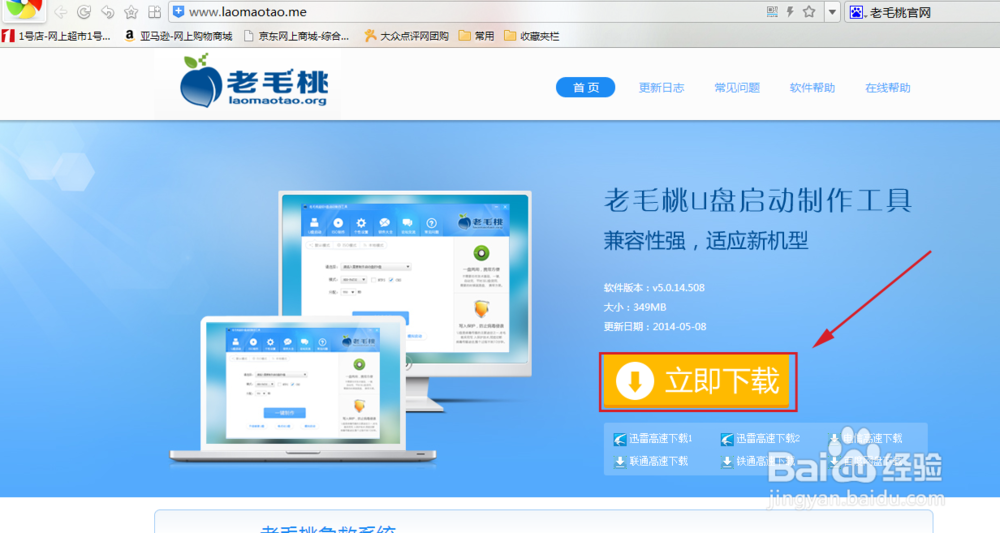The image size is (1000, 533).
Task: Click the 兼容性强，适应新机型 subtitle
Action: click(706, 241)
